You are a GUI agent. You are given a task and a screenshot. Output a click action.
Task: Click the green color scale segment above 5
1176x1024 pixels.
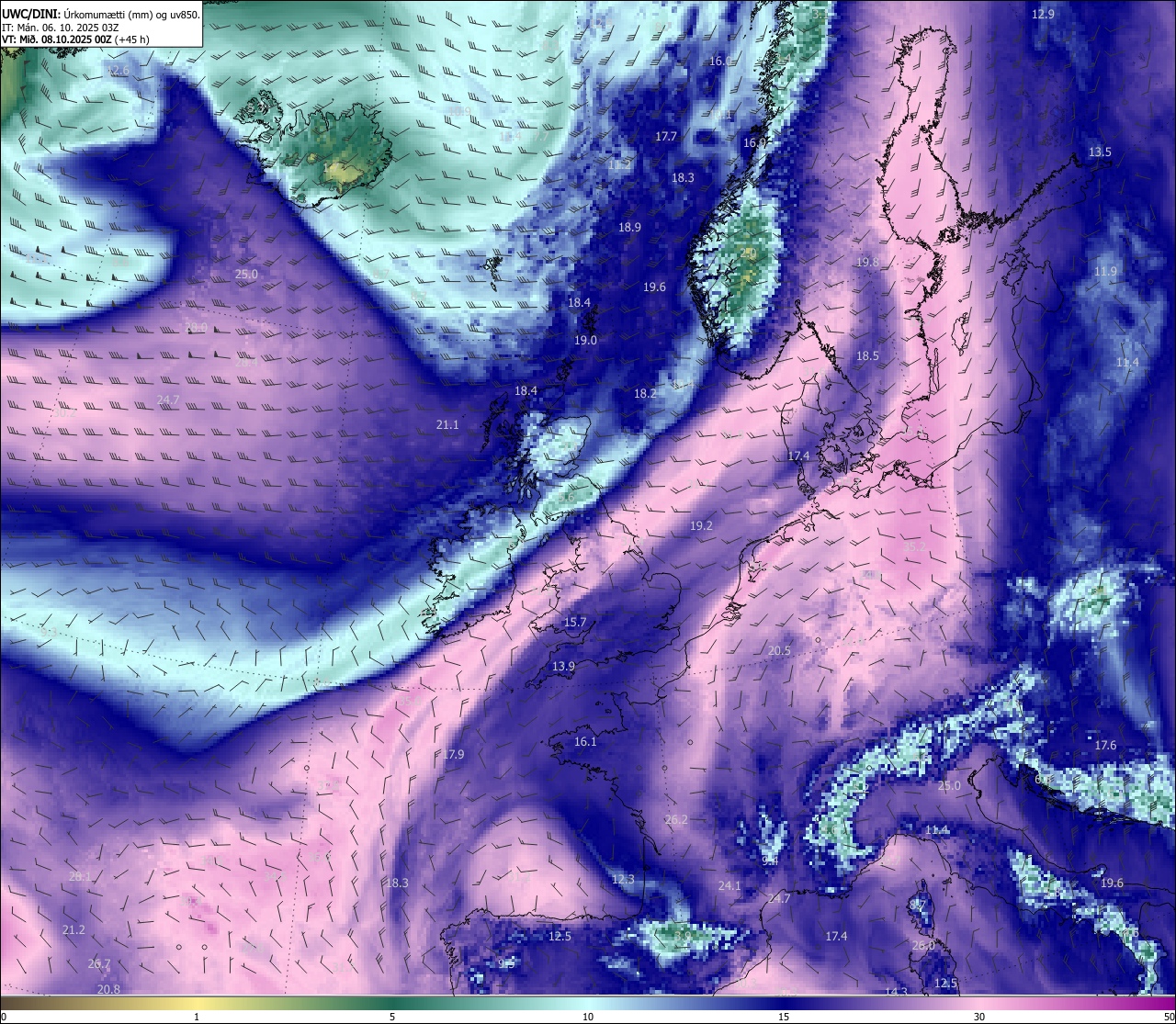tap(392, 1003)
